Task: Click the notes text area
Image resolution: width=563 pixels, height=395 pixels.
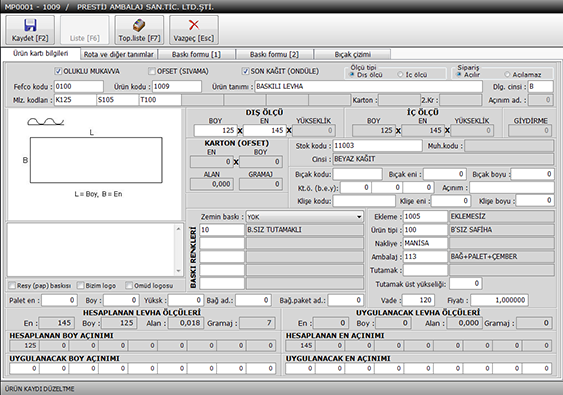Action: (x=91, y=250)
